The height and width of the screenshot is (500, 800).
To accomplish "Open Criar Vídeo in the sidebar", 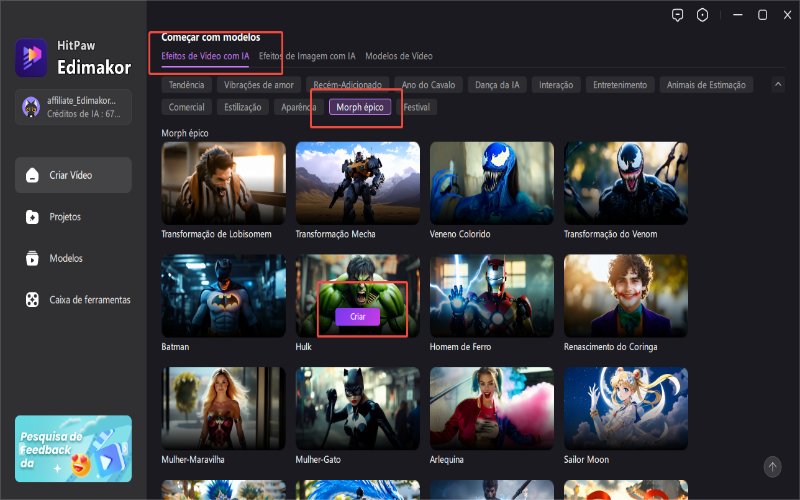I will pyautogui.click(x=73, y=175).
